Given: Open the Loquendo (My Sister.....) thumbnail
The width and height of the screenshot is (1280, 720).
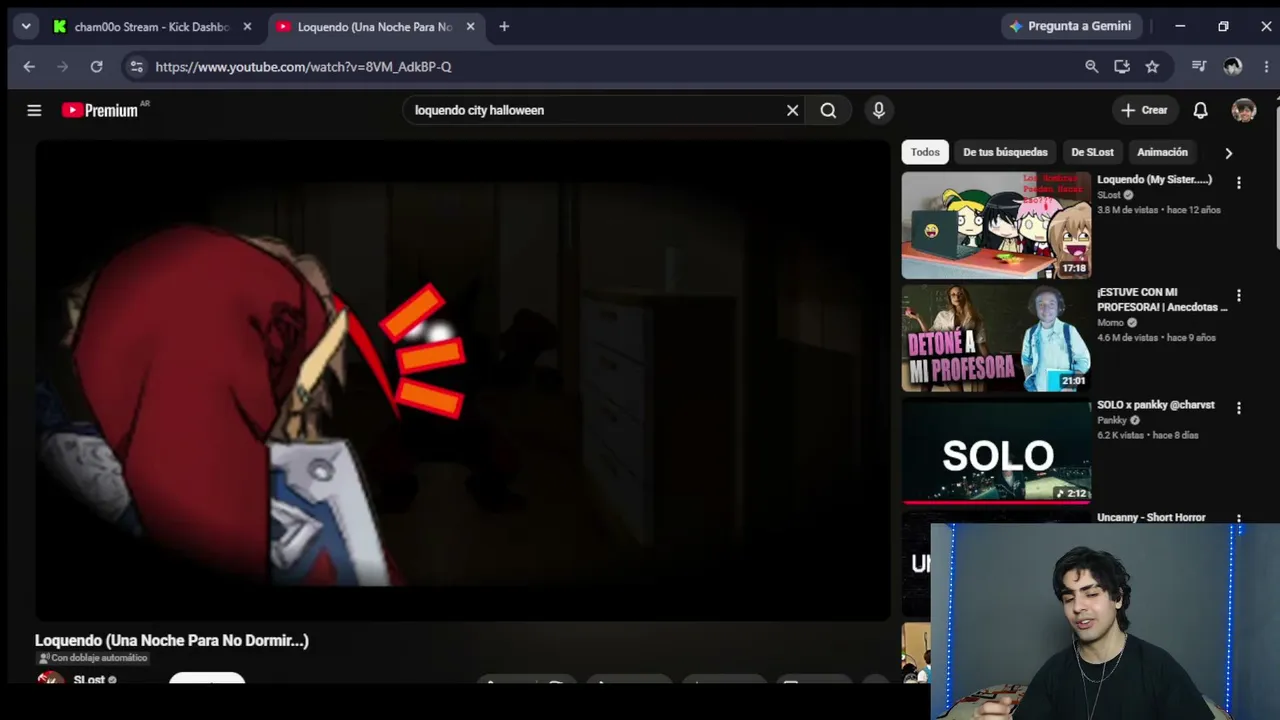Looking at the screenshot, I should [x=996, y=225].
